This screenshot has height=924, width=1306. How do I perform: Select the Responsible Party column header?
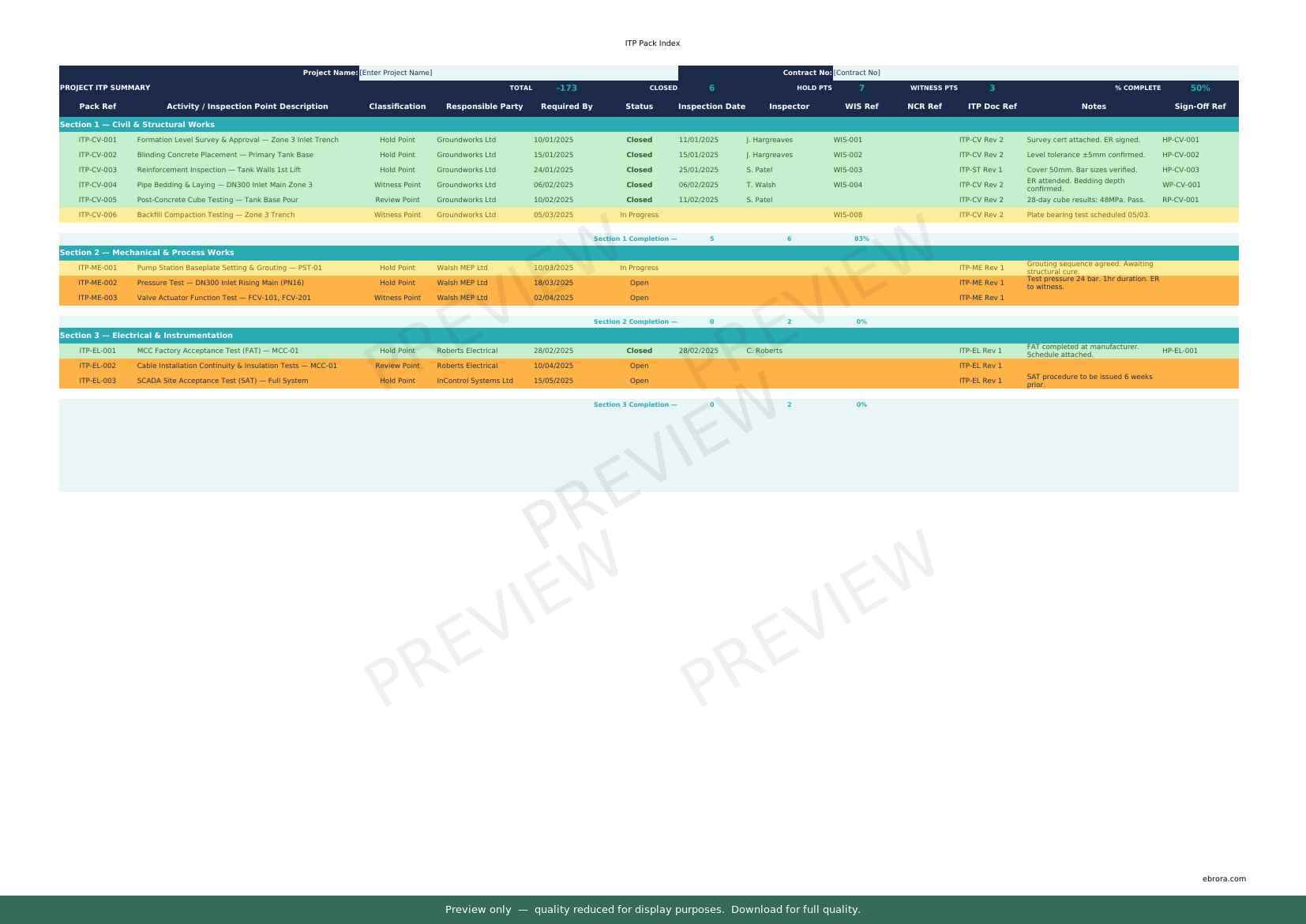pos(484,107)
